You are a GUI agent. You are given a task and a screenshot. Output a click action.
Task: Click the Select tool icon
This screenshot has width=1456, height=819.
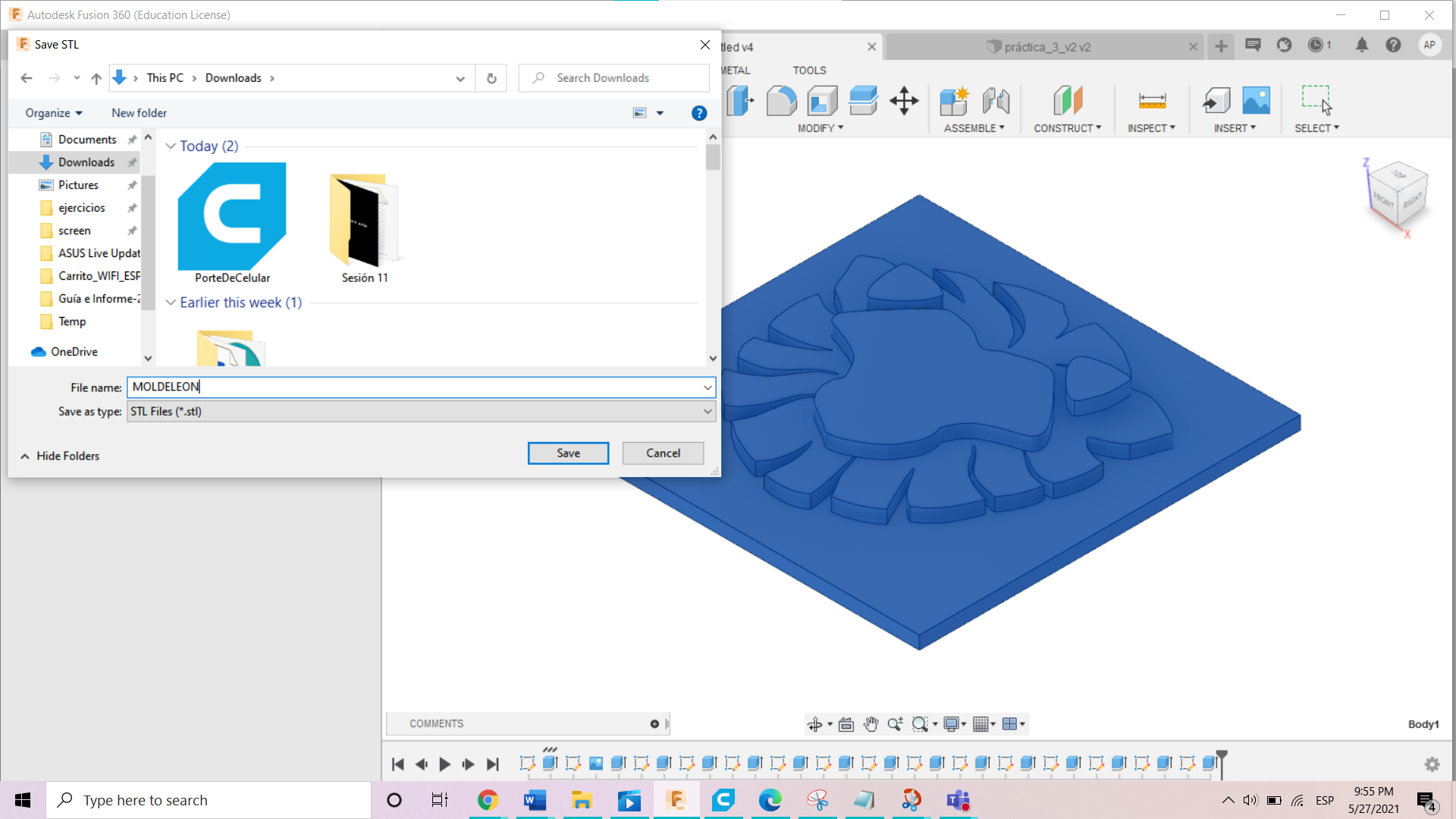[1316, 99]
